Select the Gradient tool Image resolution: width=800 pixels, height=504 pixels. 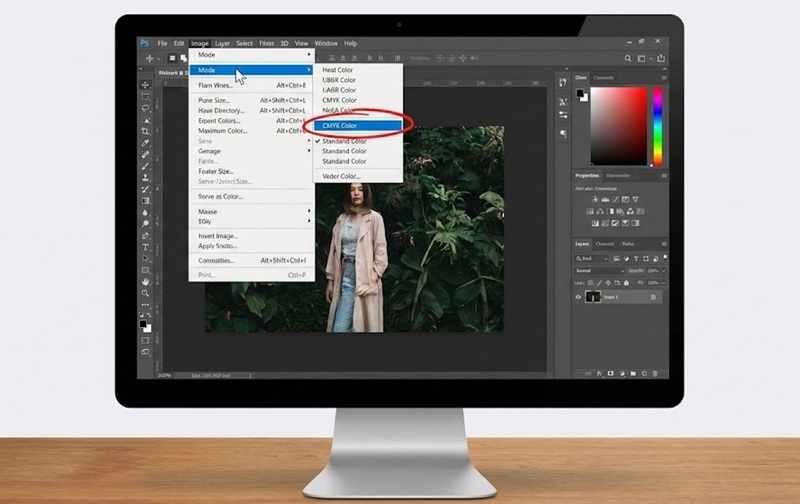pos(145,201)
